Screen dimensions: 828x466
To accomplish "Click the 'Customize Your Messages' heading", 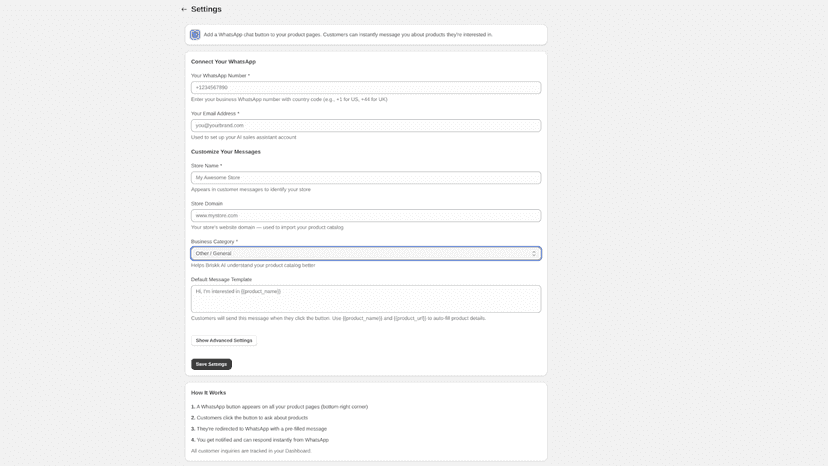I will pos(226,152).
